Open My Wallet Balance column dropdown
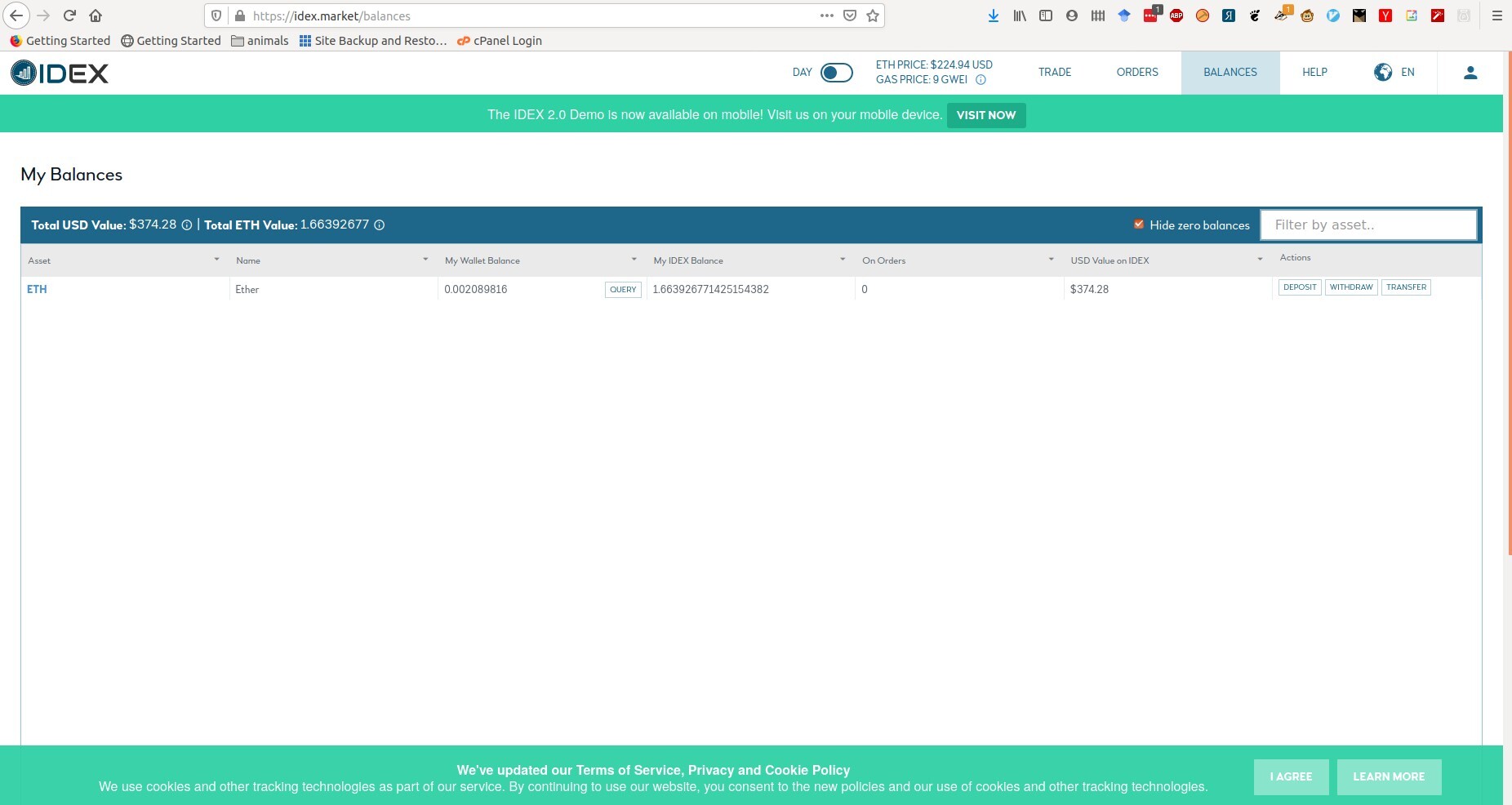The width and height of the screenshot is (1512, 805). 634,260
